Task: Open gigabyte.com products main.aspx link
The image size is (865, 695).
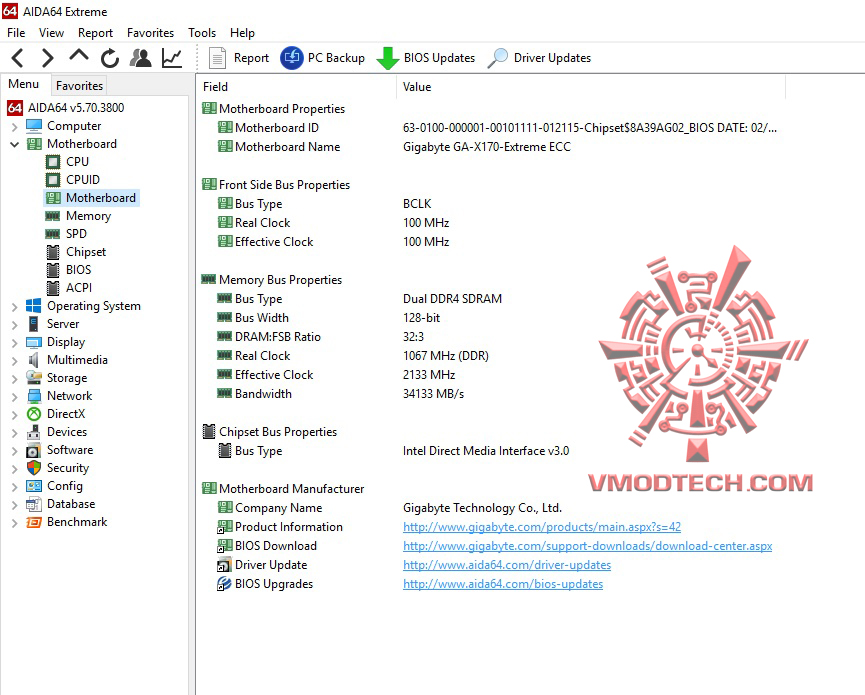Action: pos(542,527)
